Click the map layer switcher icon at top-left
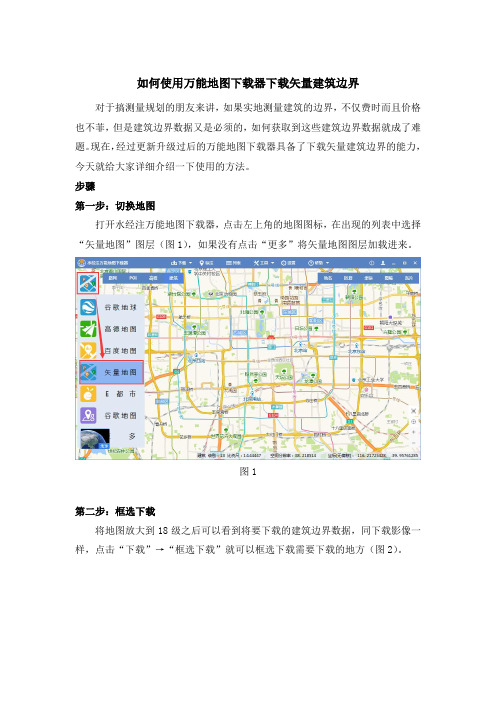This screenshot has width=496, height=702. pos(88,283)
